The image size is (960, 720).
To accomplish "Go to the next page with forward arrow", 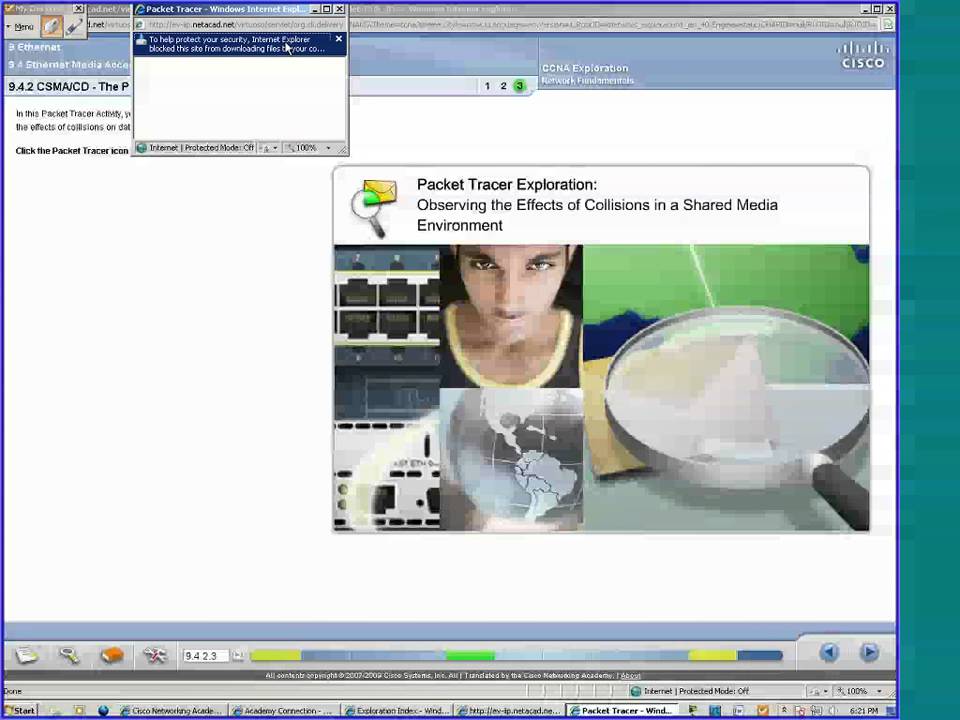I will pyautogui.click(x=869, y=653).
